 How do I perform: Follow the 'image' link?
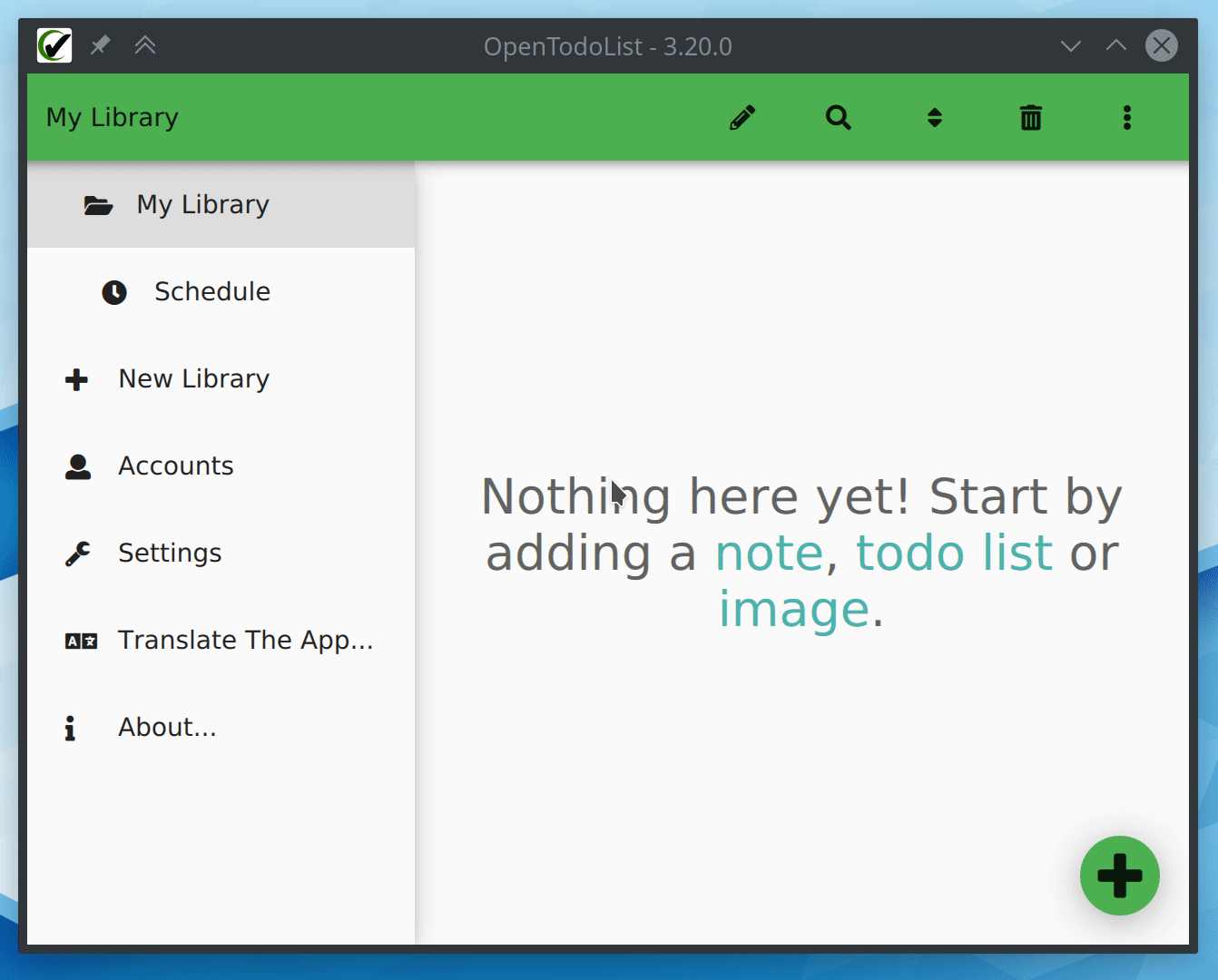tap(794, 610)
